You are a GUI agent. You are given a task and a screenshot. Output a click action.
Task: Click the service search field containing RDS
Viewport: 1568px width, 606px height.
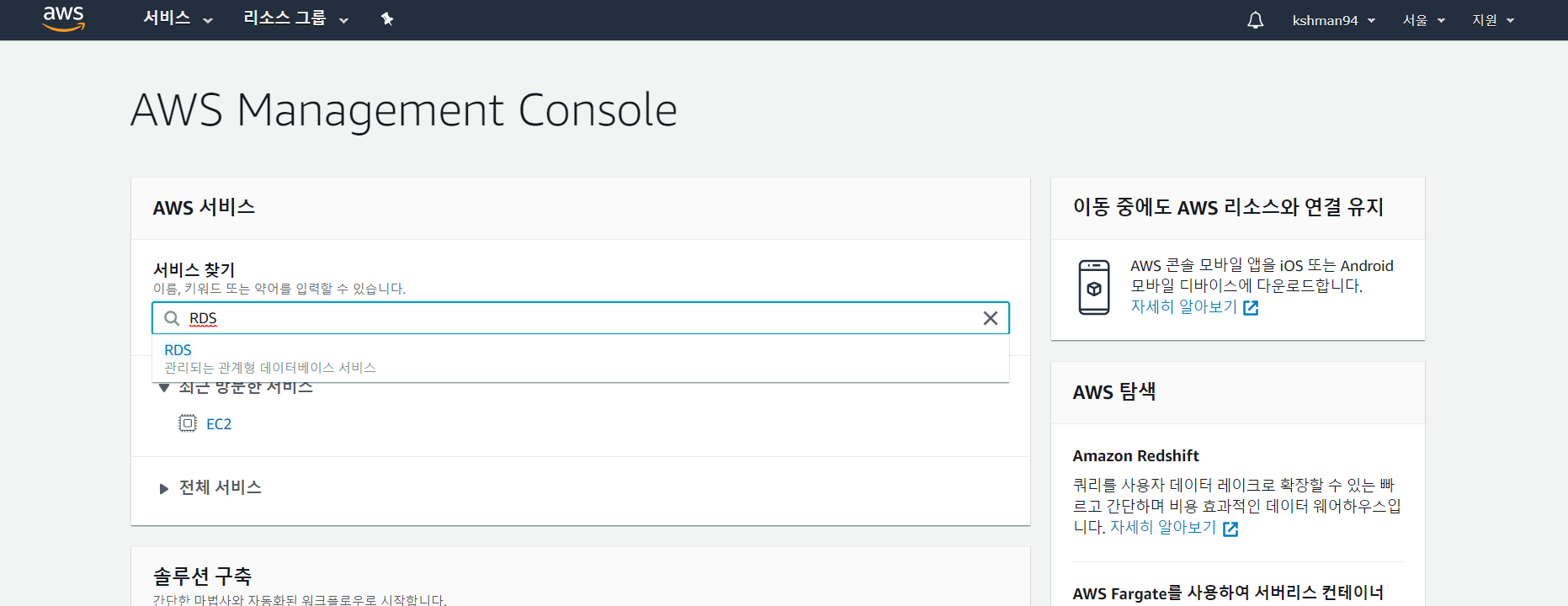581,318
